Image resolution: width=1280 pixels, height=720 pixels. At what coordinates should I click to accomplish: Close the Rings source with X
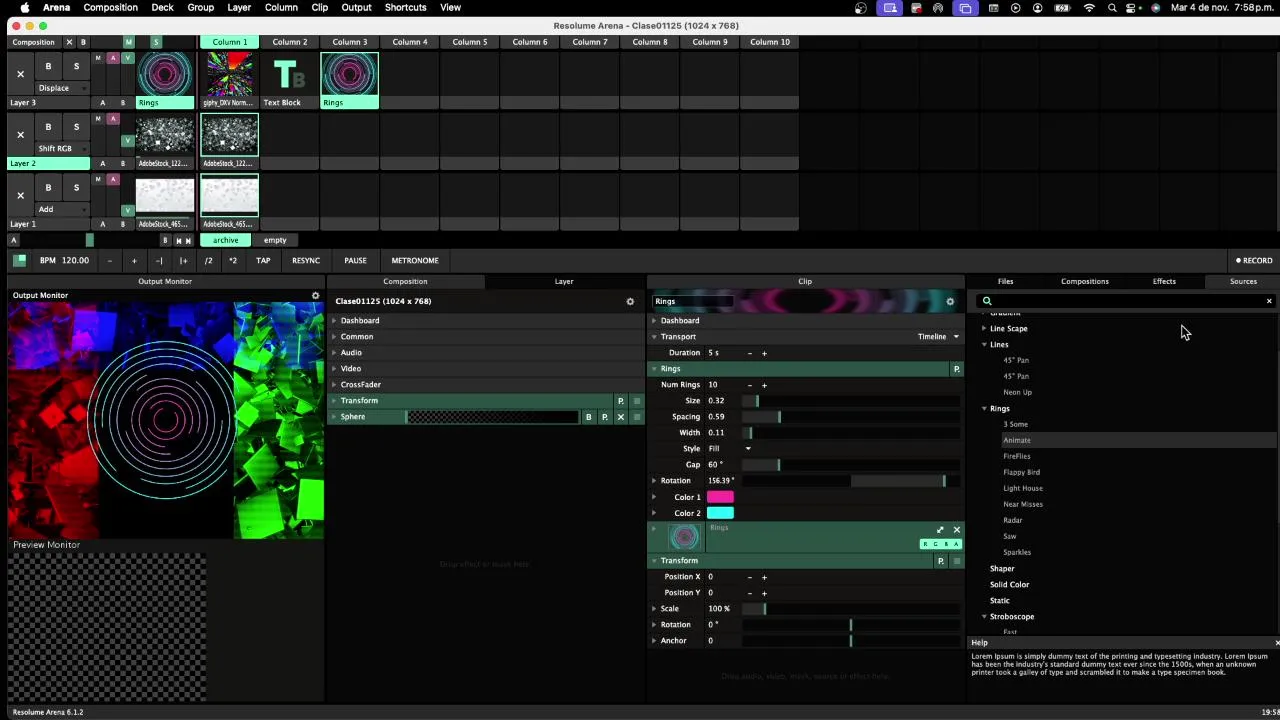pyautogui.click(x=956, y=530)
